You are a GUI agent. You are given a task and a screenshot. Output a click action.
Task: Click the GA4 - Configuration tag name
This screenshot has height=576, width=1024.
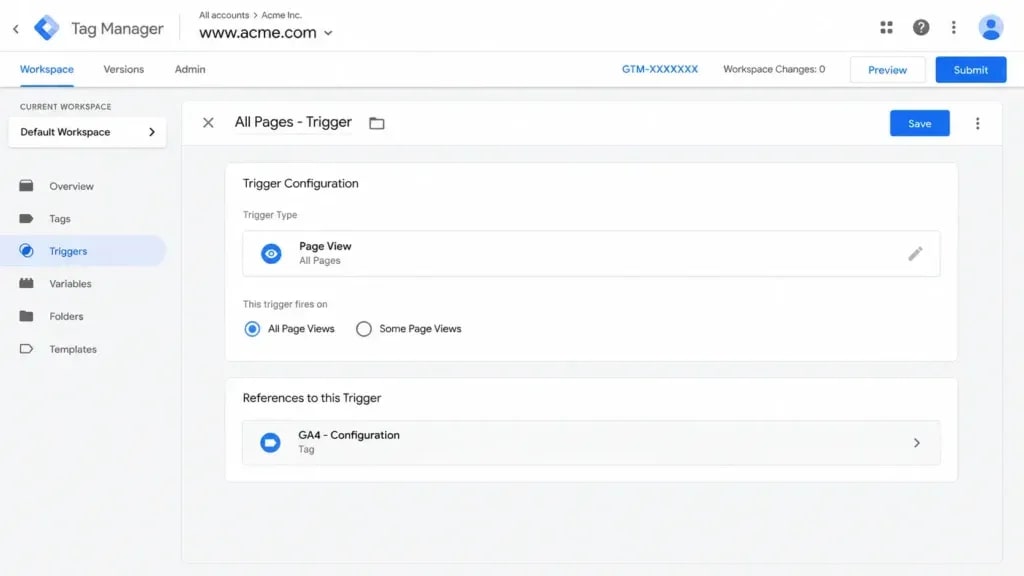point(349,435)
